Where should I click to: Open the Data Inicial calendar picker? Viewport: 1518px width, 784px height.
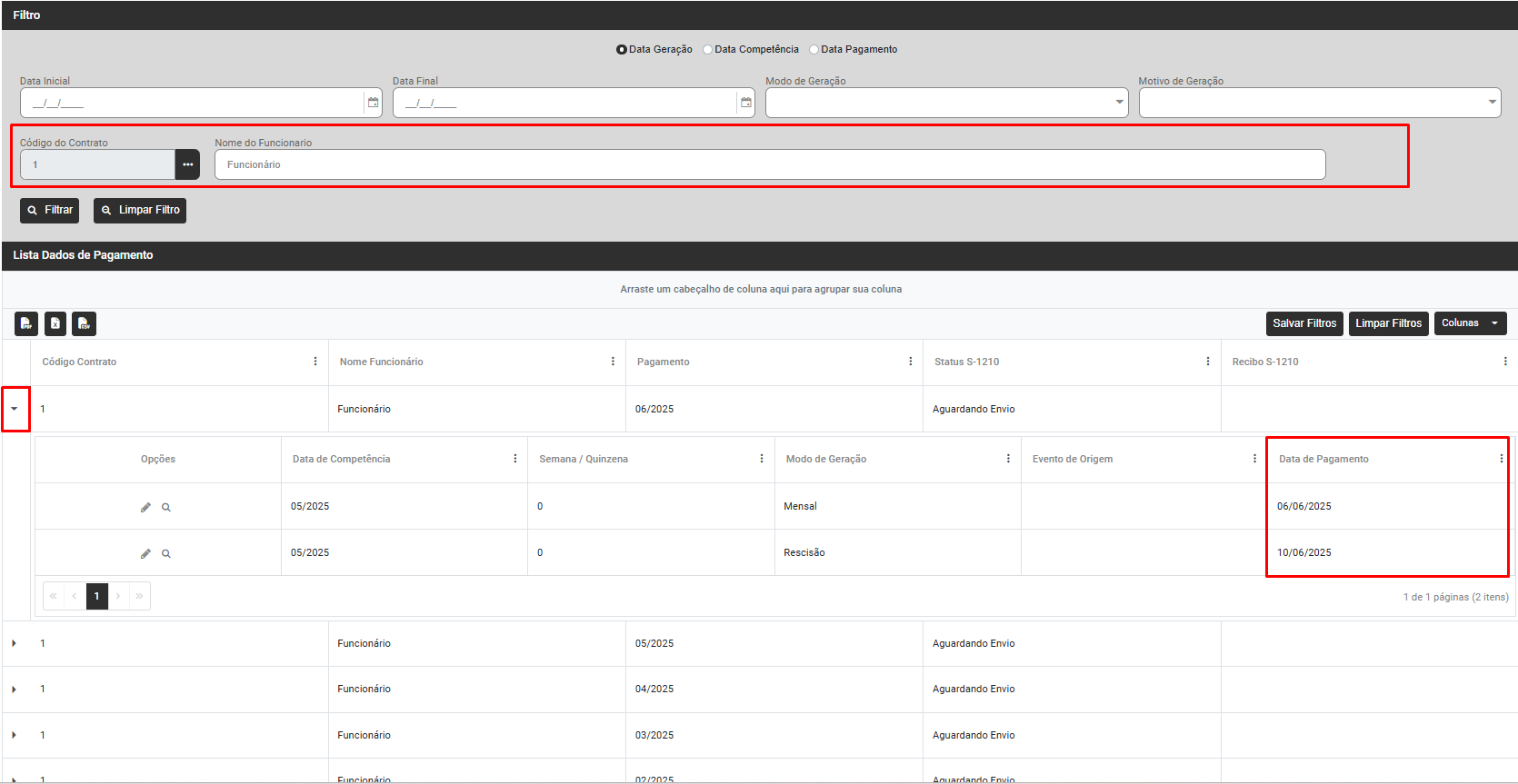click(x=373, y=103)
